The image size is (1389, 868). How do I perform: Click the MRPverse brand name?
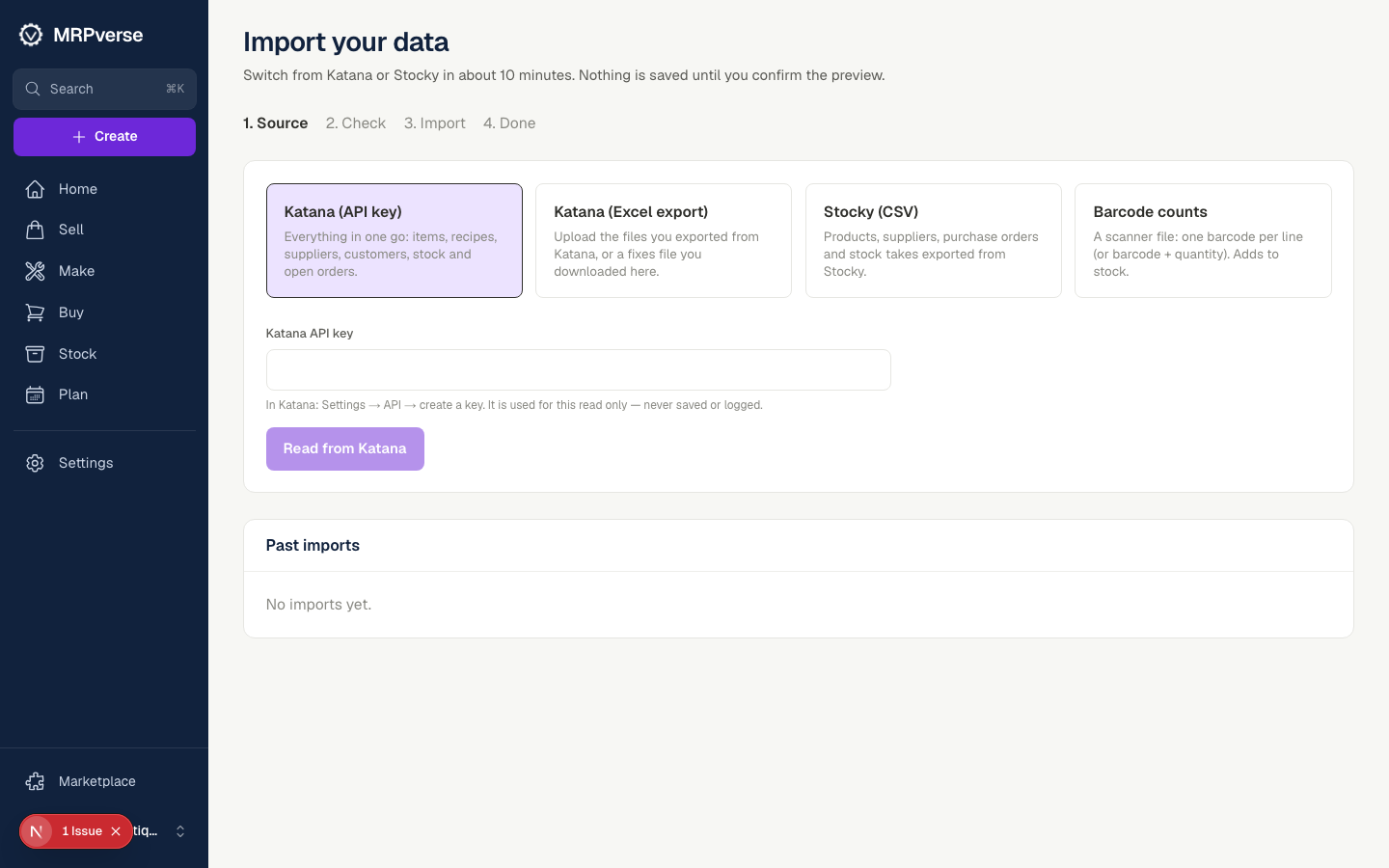coord(98,35)
